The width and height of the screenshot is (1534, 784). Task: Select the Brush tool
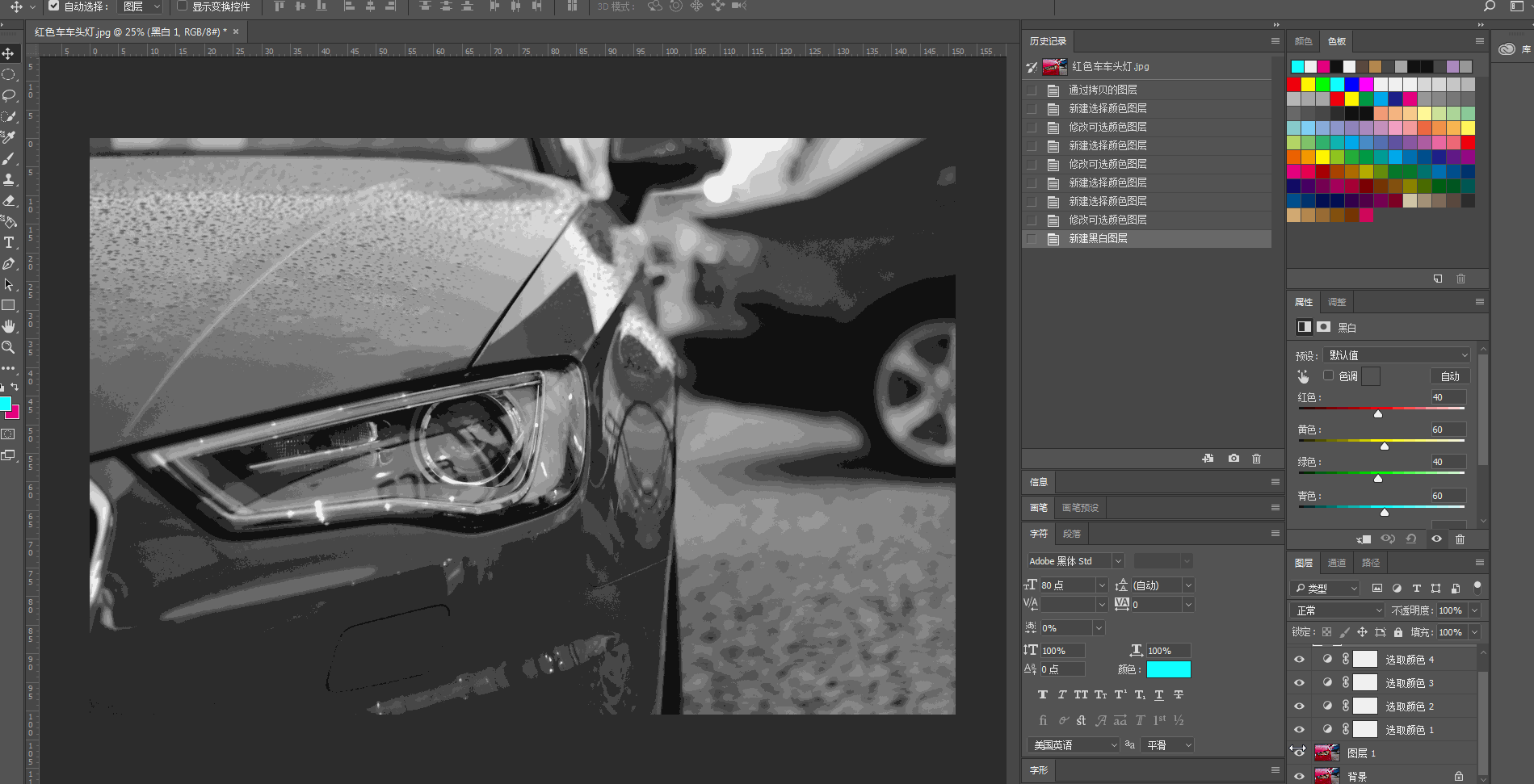(9, 158)
